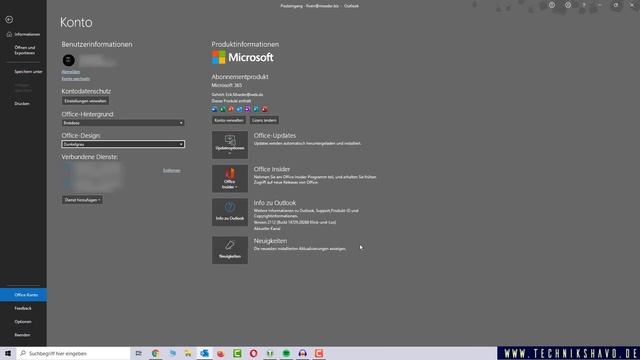The width and height of the screenshot is (640, 360).
Task: Open the Updateoptionen tile menu
Action: pyautogui.click(x=230, y=145)
